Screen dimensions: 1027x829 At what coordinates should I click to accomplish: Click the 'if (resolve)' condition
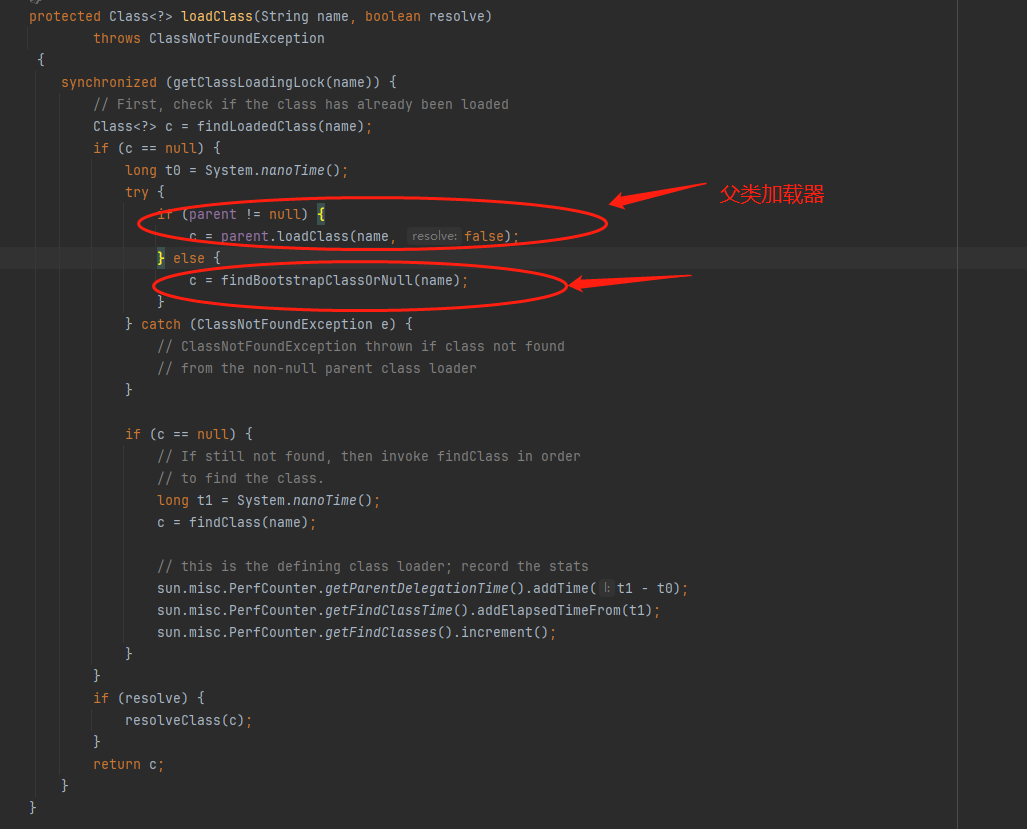(148, 698)
